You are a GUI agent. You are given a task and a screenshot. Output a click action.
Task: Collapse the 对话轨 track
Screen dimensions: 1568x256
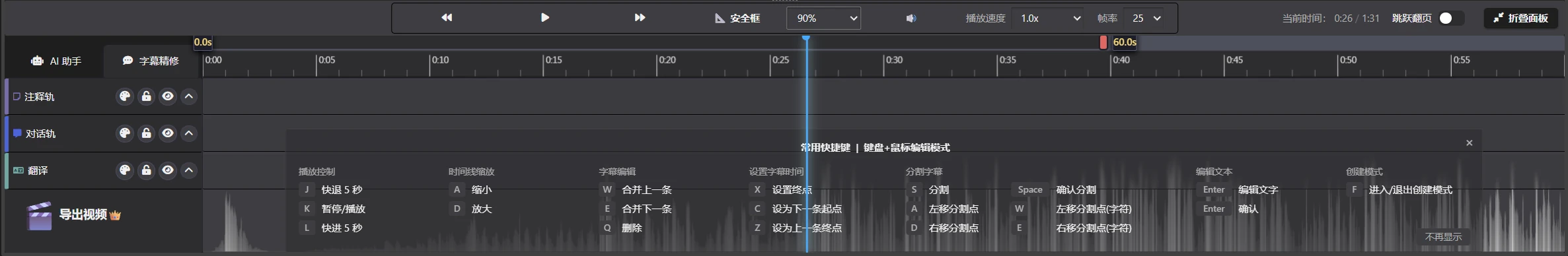click(x=189, y=133)
